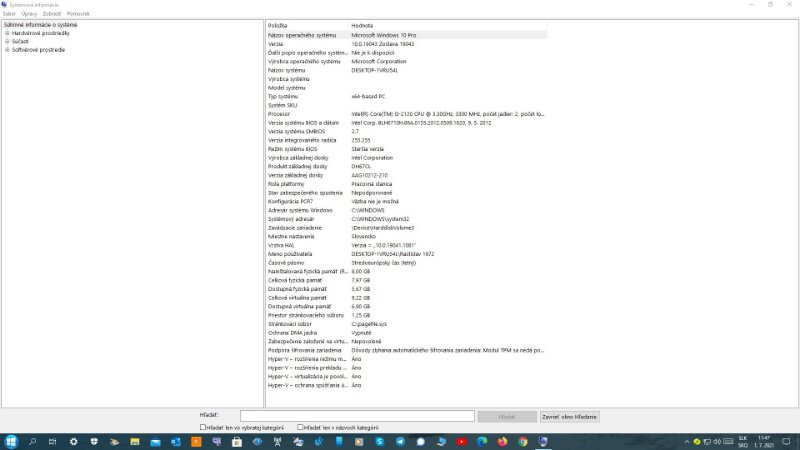Open Microsoft Edge from the taskbar

tap(481, 441)
